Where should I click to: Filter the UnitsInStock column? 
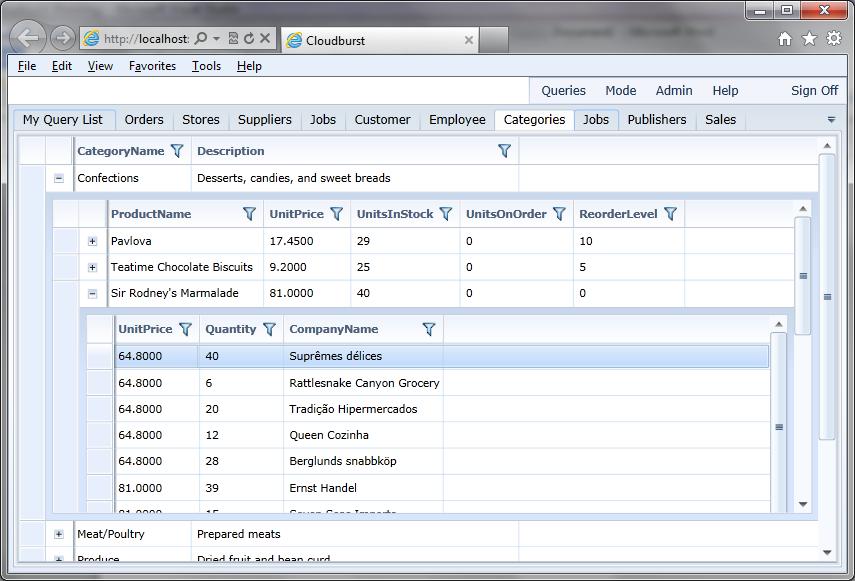tap(446, 214)
